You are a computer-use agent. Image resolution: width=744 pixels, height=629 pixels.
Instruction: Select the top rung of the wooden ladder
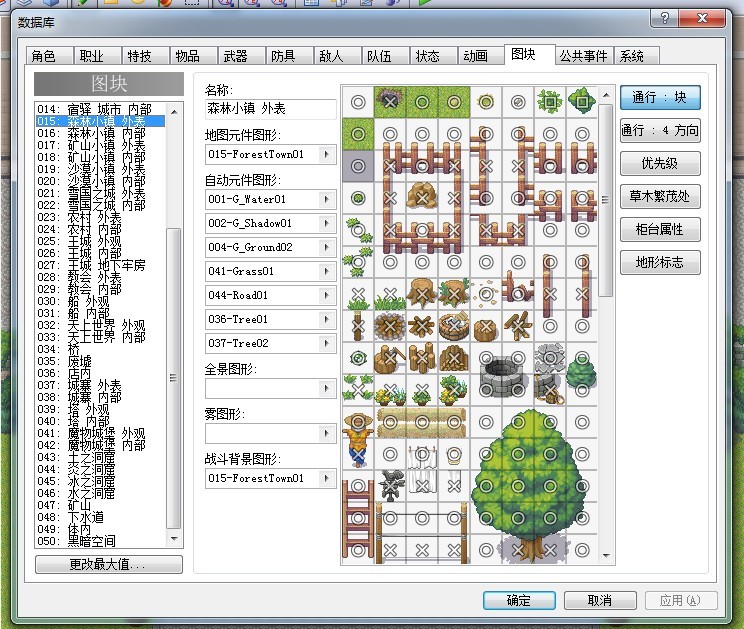[358, 486]
